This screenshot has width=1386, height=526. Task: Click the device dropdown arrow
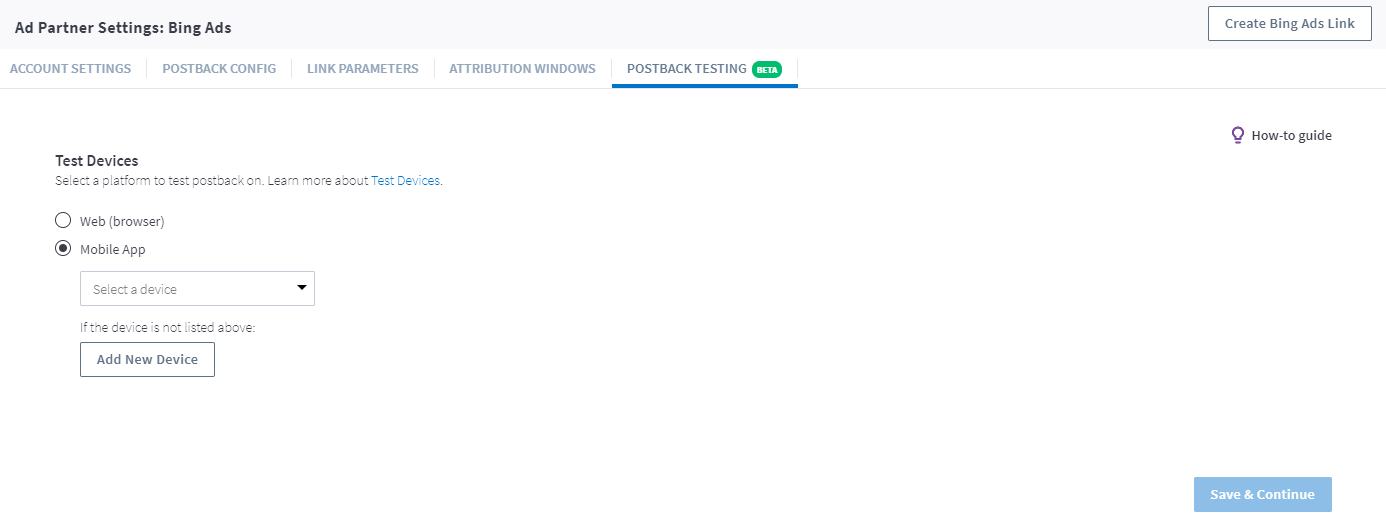click(302, 288)
